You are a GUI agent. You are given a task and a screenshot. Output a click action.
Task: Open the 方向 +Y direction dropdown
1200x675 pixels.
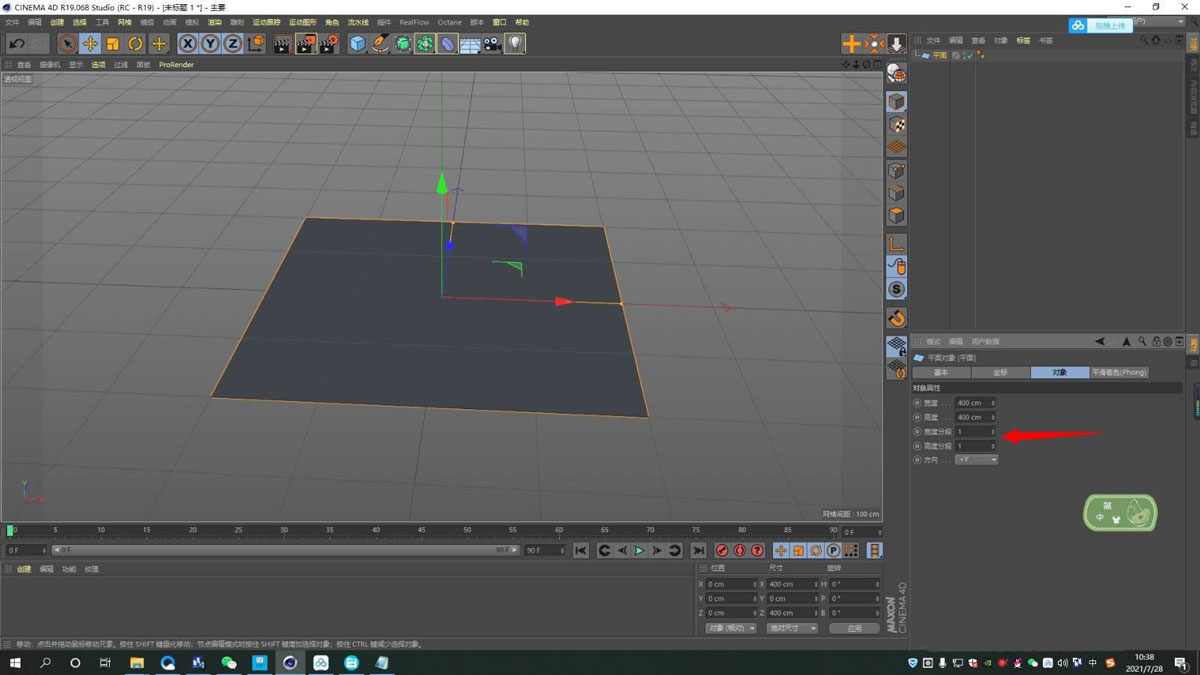tap(977, 458)
